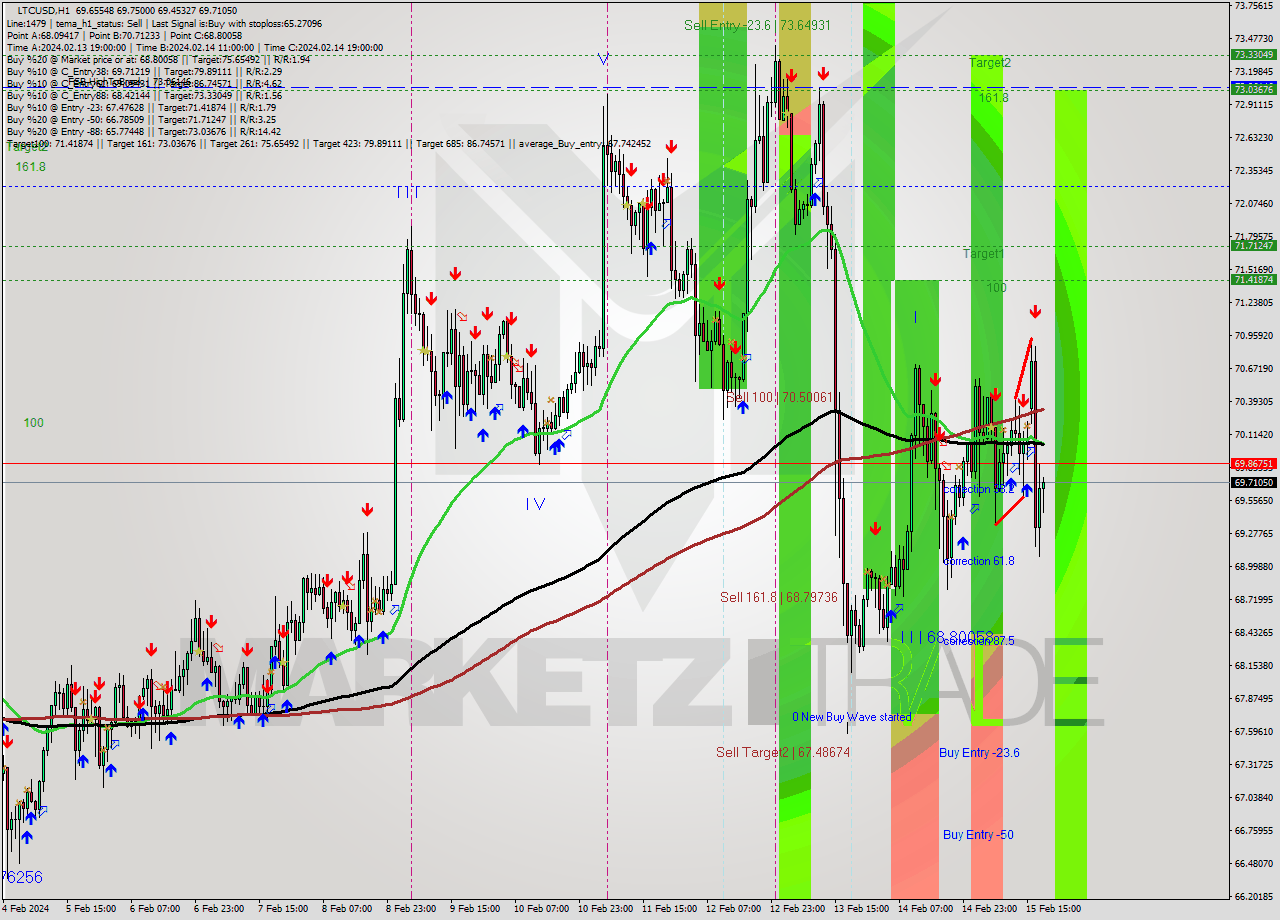The image size is (1280, 920).
Task: Click the '13 Feb 15:00' time label
Action: [x=861, y=909]
